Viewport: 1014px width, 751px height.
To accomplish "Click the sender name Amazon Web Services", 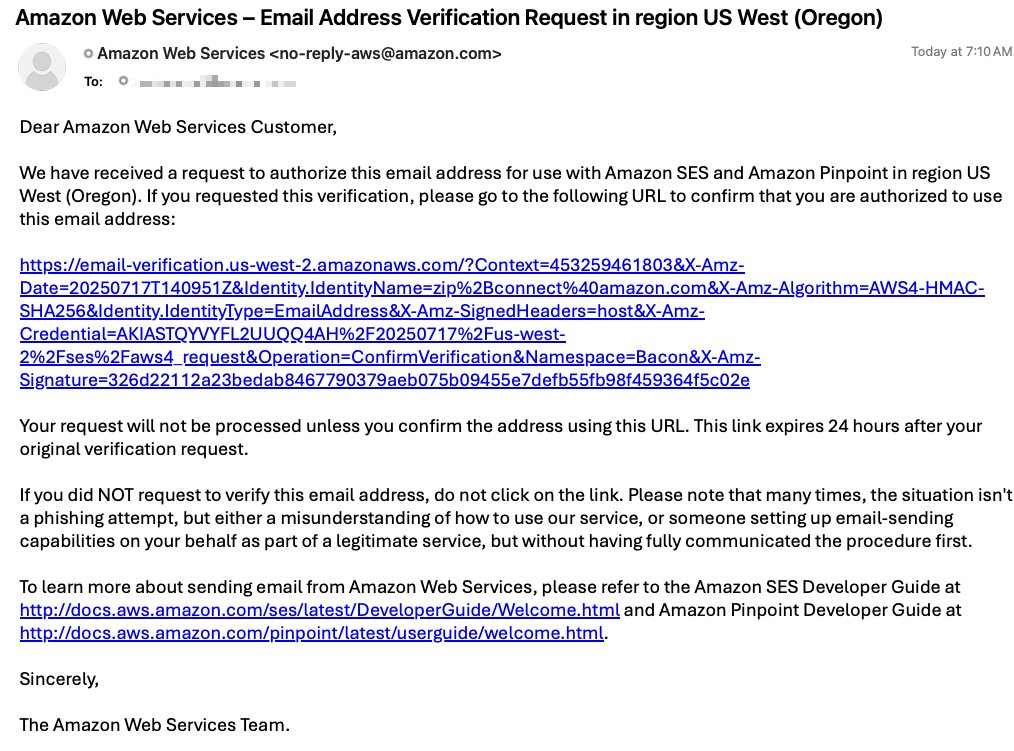I will pyautogui.click(x=181, y=53).
